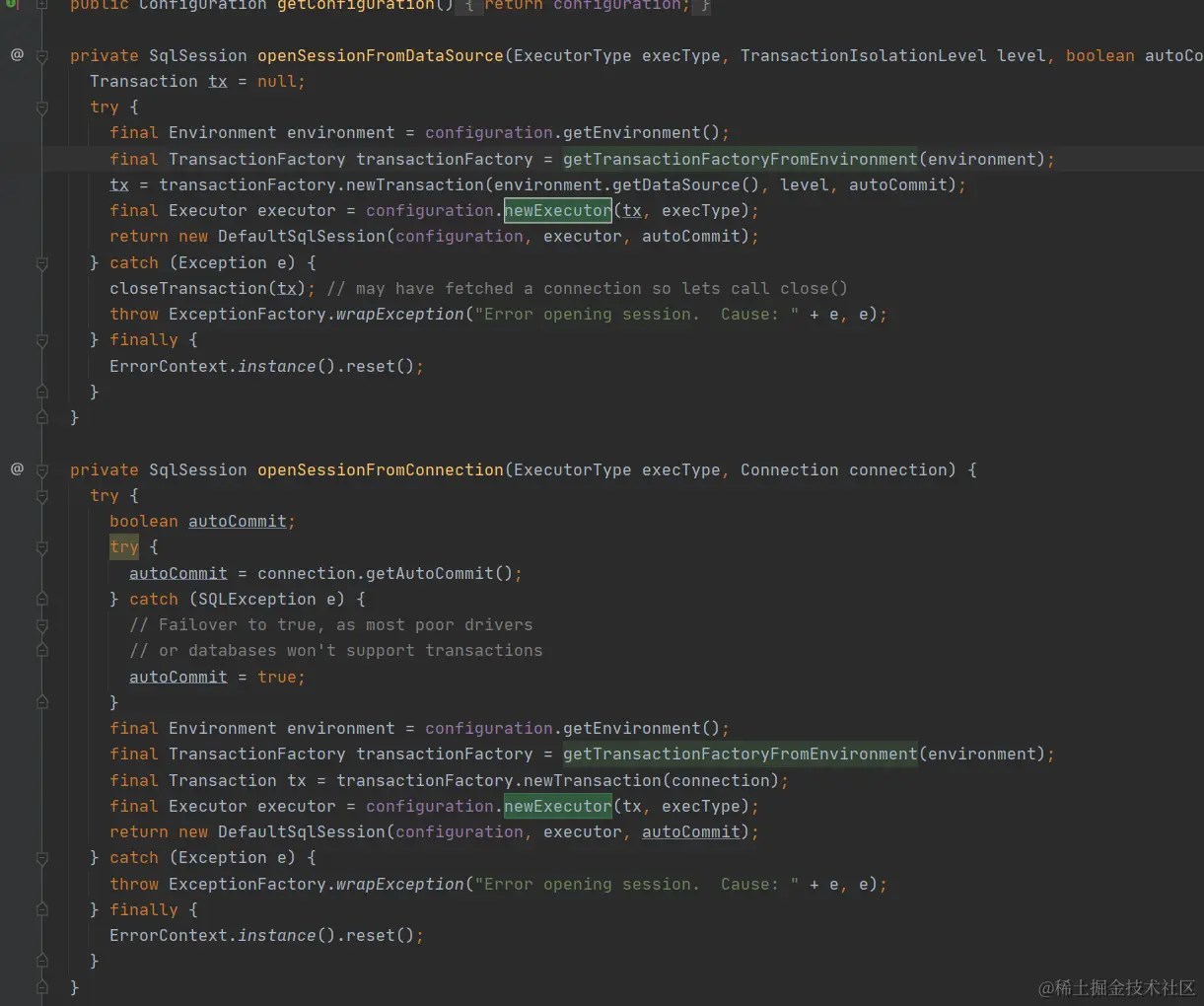Screen dimensions: 1204x1006
Task: Click the getAutoCommit() call
Action: tap(439, 573)
